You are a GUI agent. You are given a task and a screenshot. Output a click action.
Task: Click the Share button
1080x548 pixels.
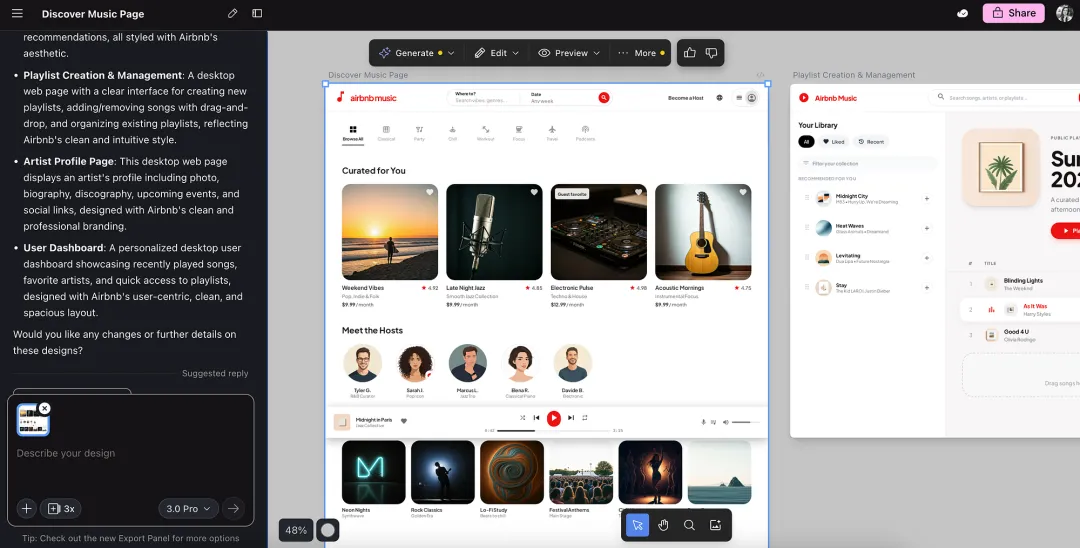(1013, 13)
